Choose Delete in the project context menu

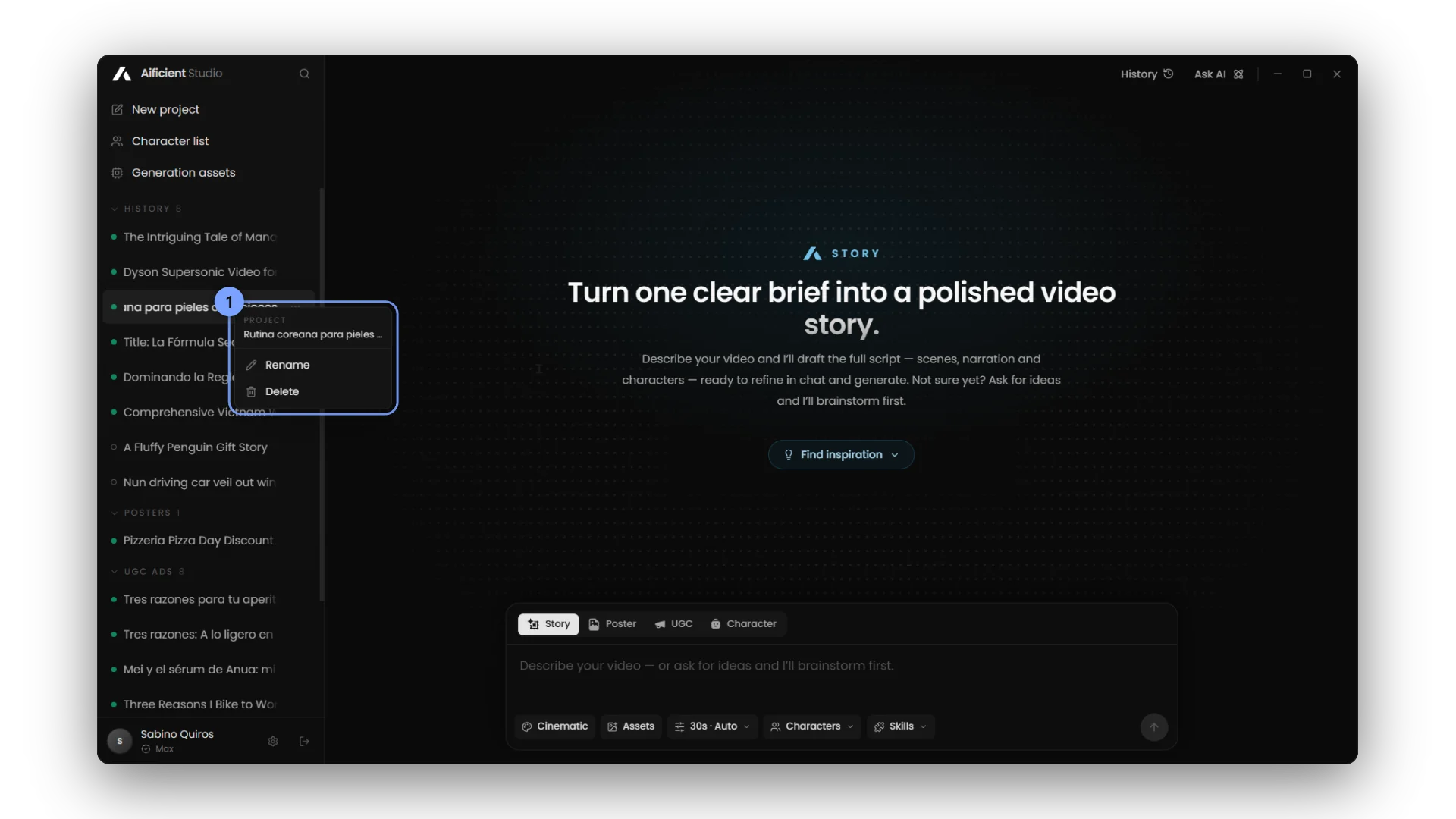click(x=313, y=391)
